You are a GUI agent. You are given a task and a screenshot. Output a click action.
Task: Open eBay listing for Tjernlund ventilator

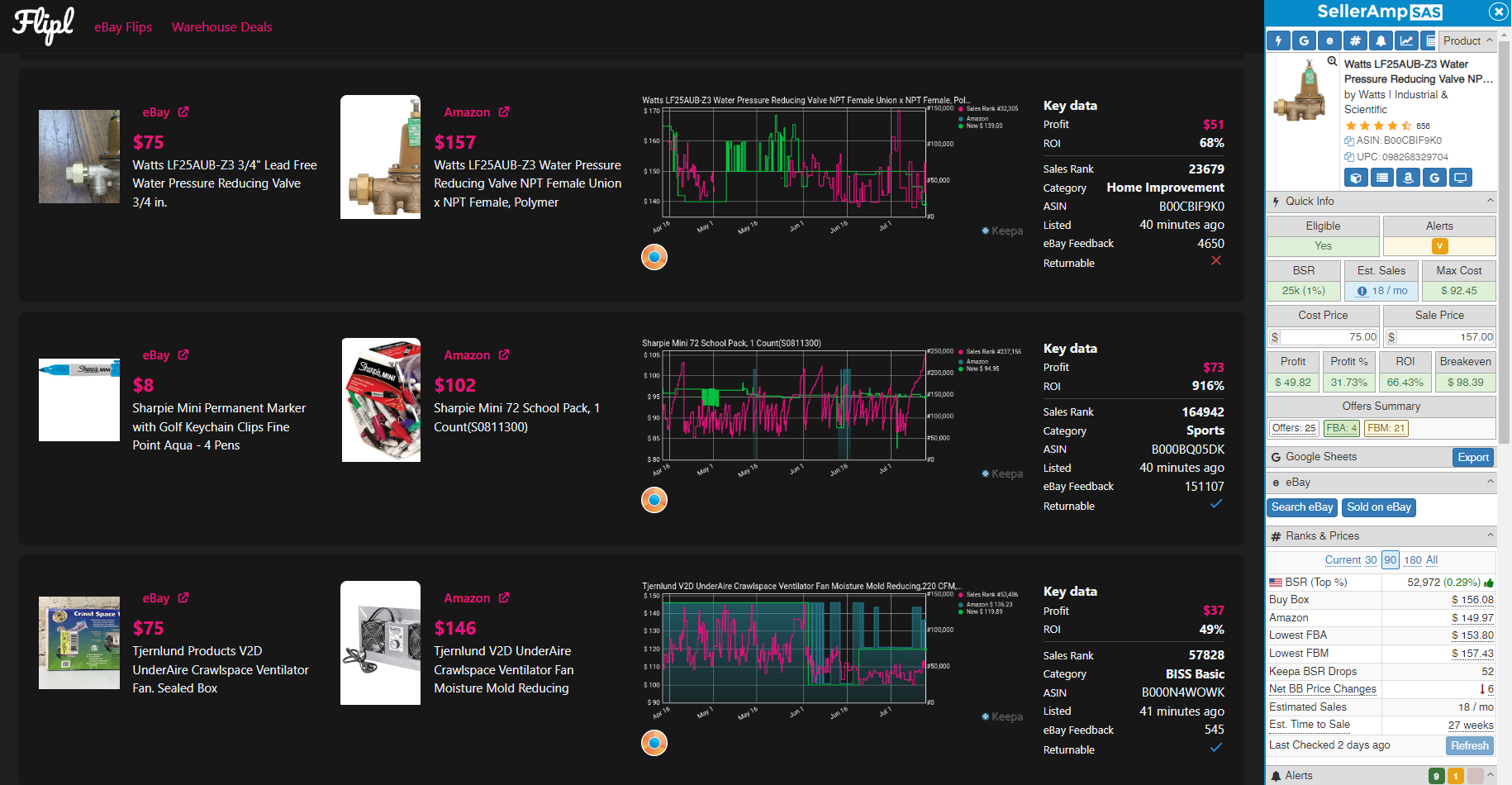pos(166,598)
